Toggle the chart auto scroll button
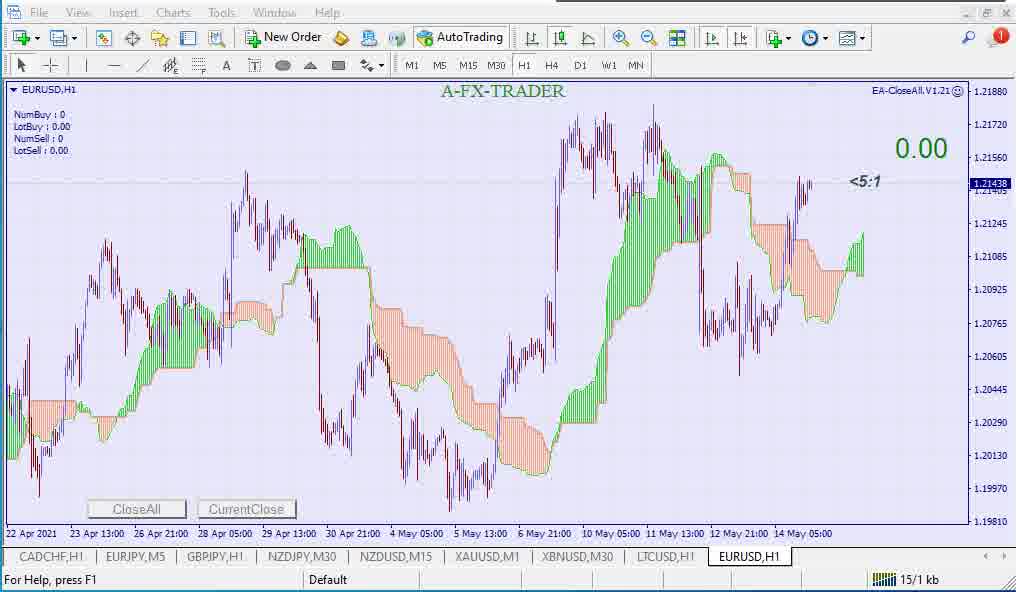The width and height of the screenshot is (1016, 592). pos(712,38)
